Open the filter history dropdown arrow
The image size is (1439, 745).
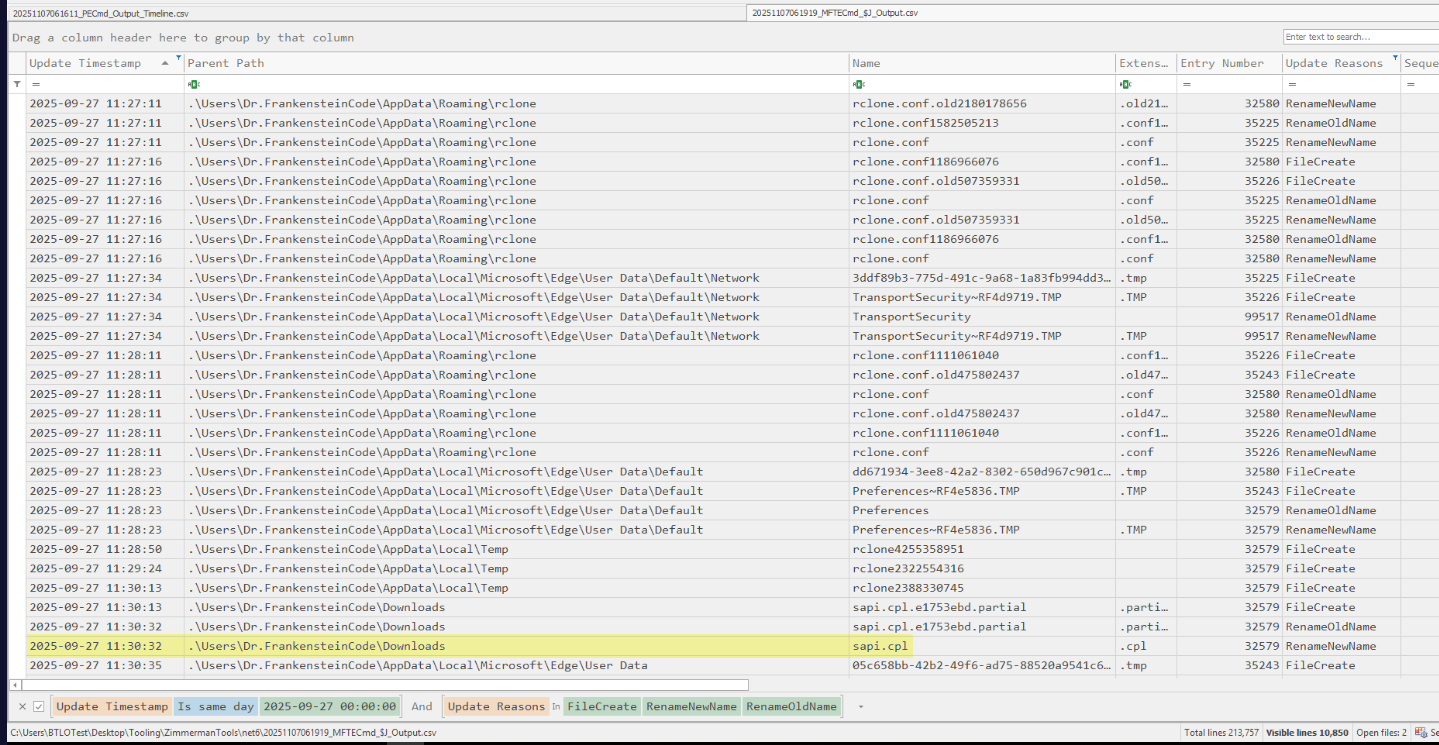860,707
